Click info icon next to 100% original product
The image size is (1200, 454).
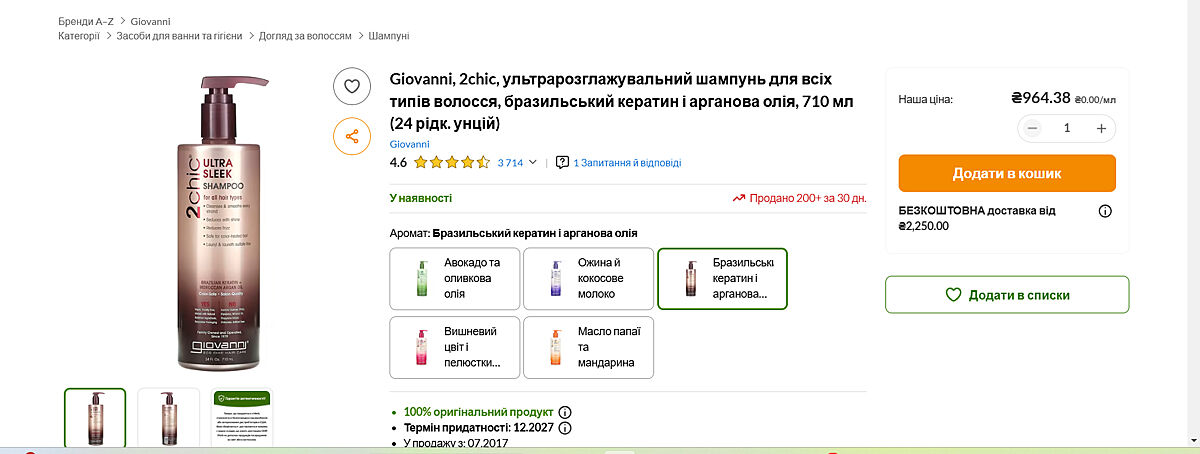pos(565,412)
